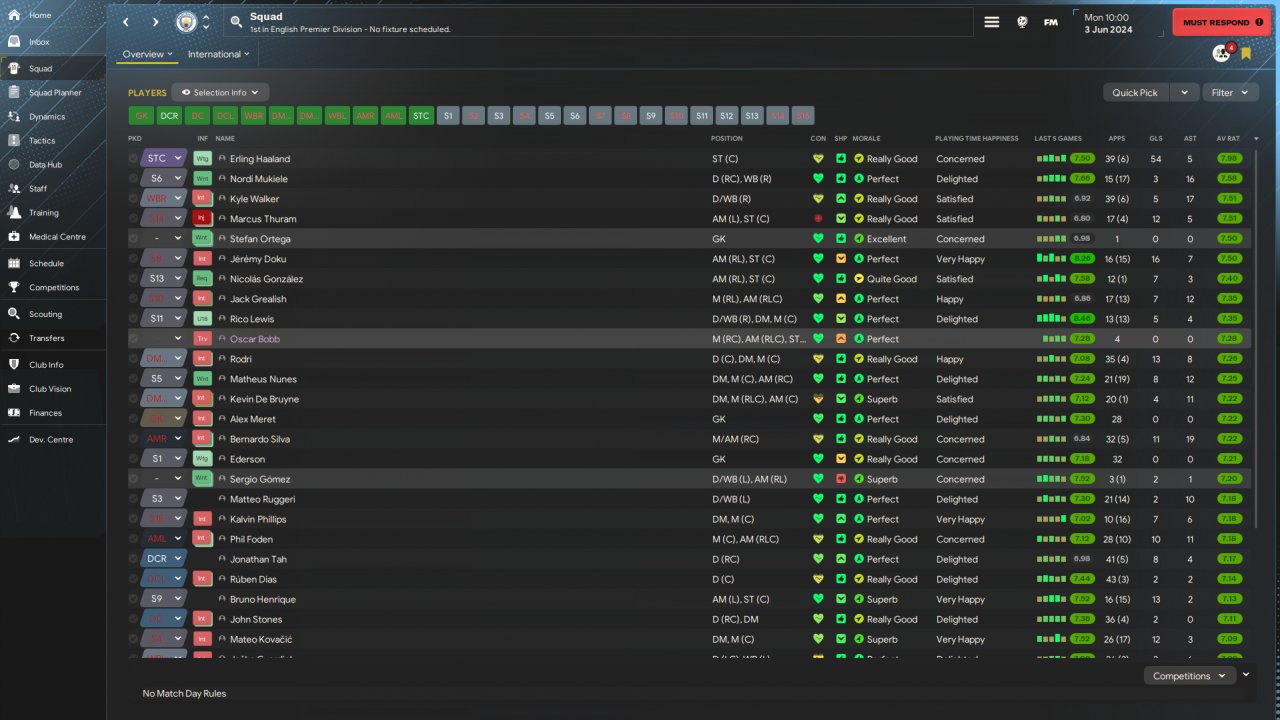Open the Competitions dropdown at the bottom

[1189, 676]
